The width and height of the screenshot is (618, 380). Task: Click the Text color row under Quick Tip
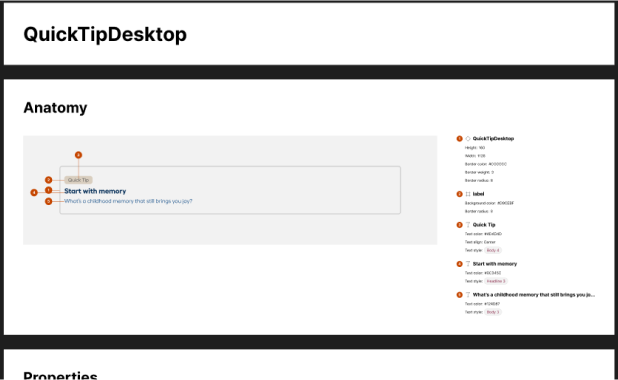click(x=483, y=234)
